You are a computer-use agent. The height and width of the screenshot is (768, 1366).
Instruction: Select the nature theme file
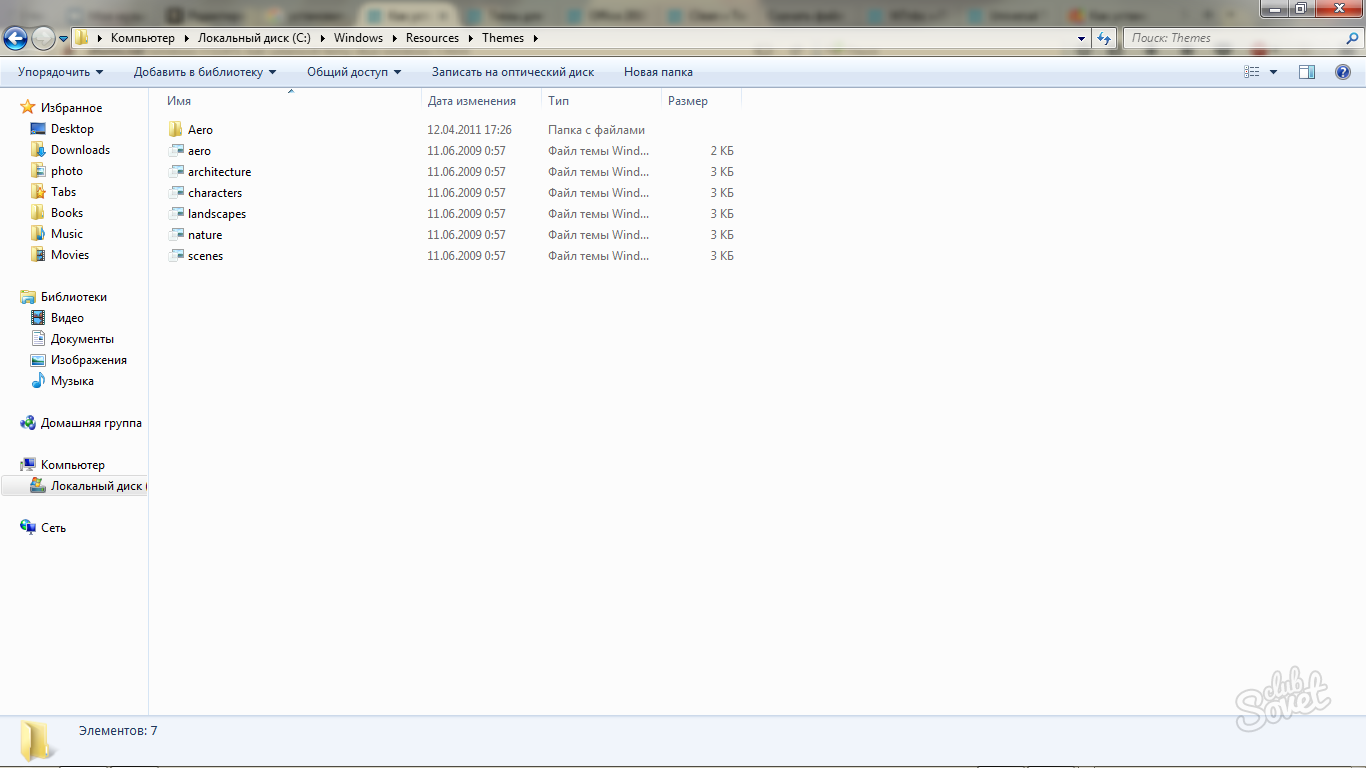click(204, 235)
